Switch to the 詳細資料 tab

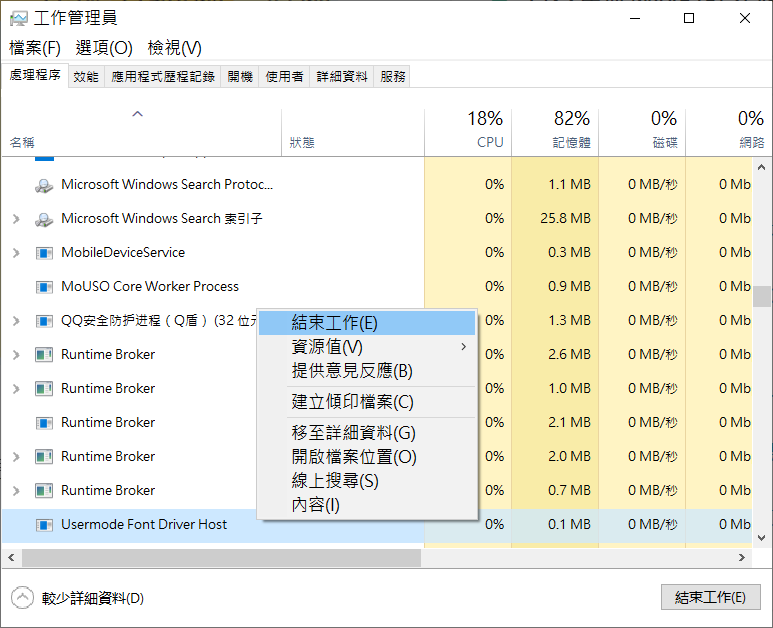tap(342, 76)
